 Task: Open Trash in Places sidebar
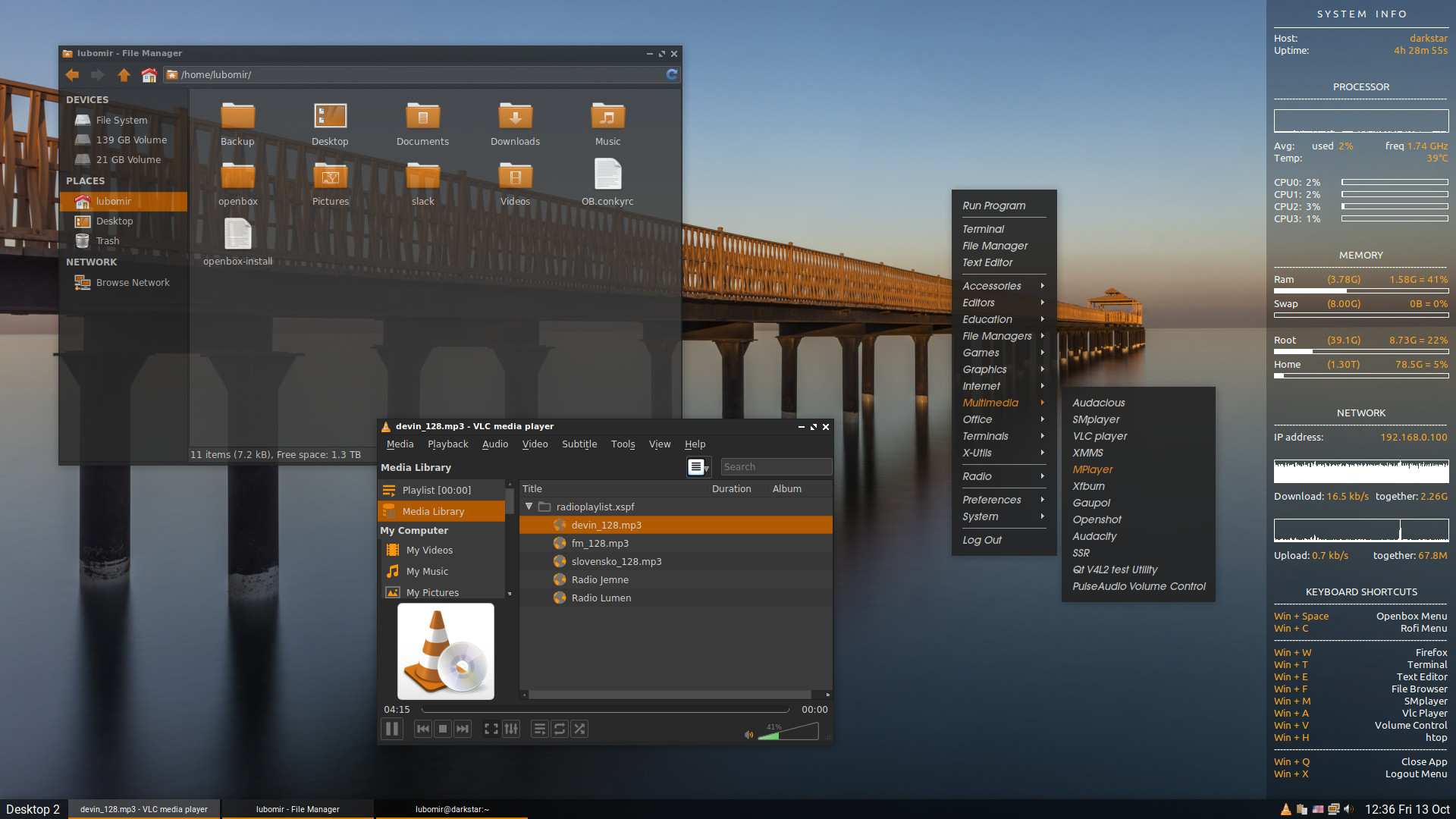pyautogui.click(x=107, y=240)
